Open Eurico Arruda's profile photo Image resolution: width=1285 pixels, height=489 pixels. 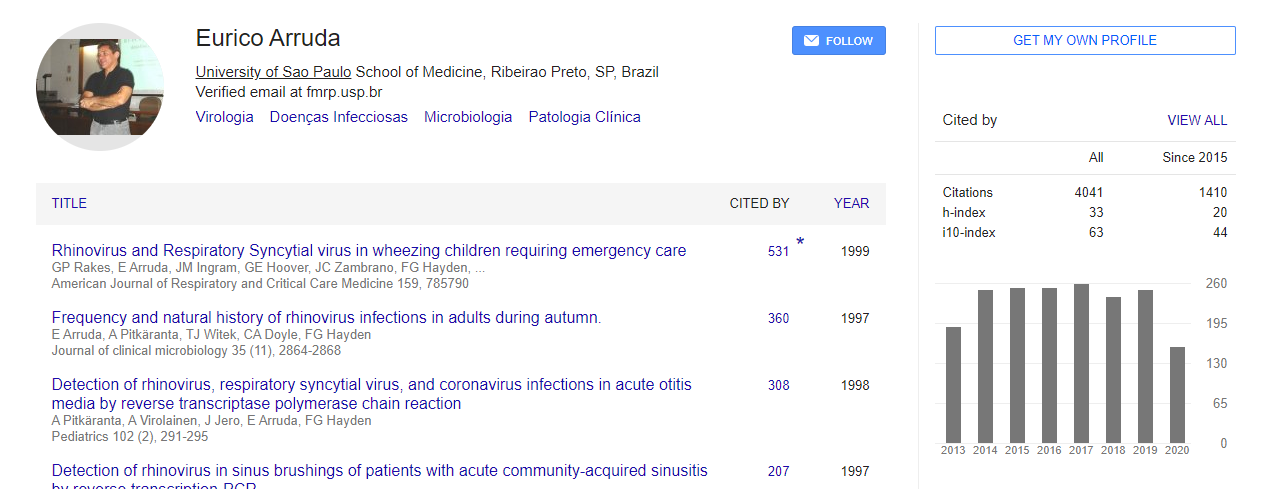coord(100,87)
